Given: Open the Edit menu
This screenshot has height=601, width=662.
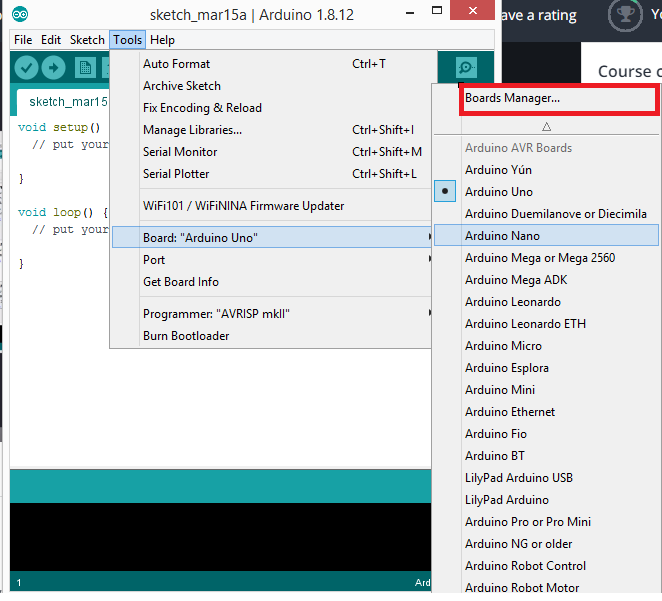Looking at the screenshot, I should click(x=51, y=40).
